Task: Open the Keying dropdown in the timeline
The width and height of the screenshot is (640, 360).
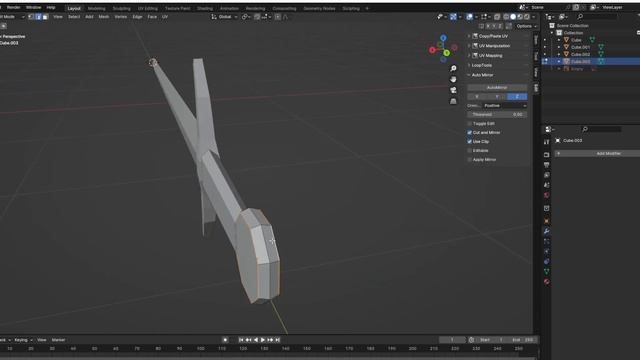Action: pyautogui.click(x=23, y=340)
